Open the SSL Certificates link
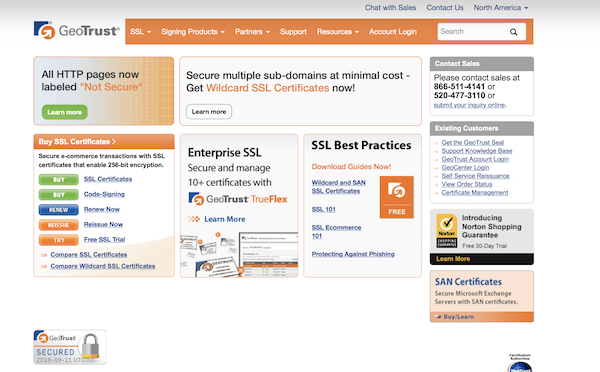 coord(108,179)
